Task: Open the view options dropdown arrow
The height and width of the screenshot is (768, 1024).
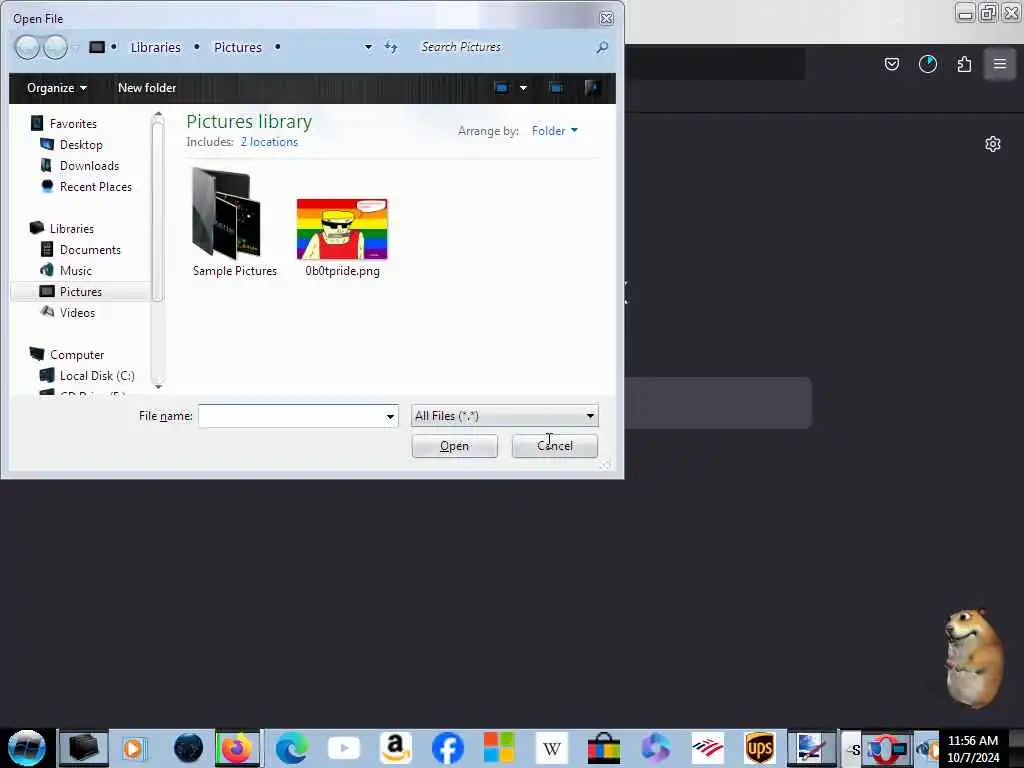Action: (x=523, y=88)
